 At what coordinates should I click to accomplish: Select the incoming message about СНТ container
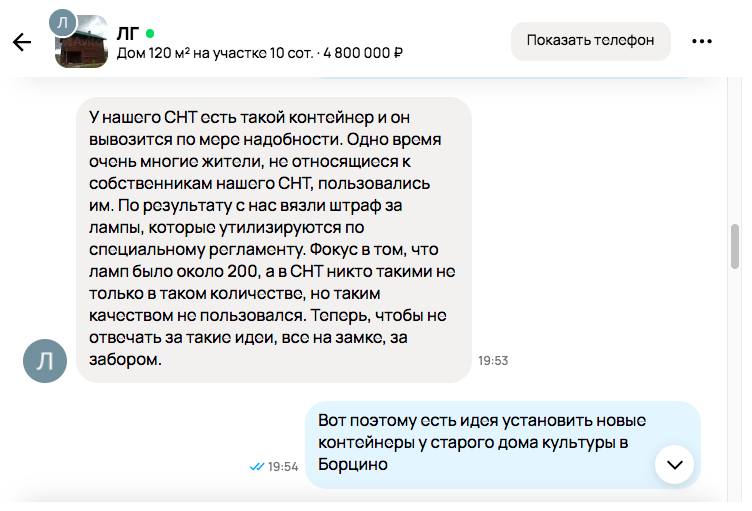(x=272, y=238)
